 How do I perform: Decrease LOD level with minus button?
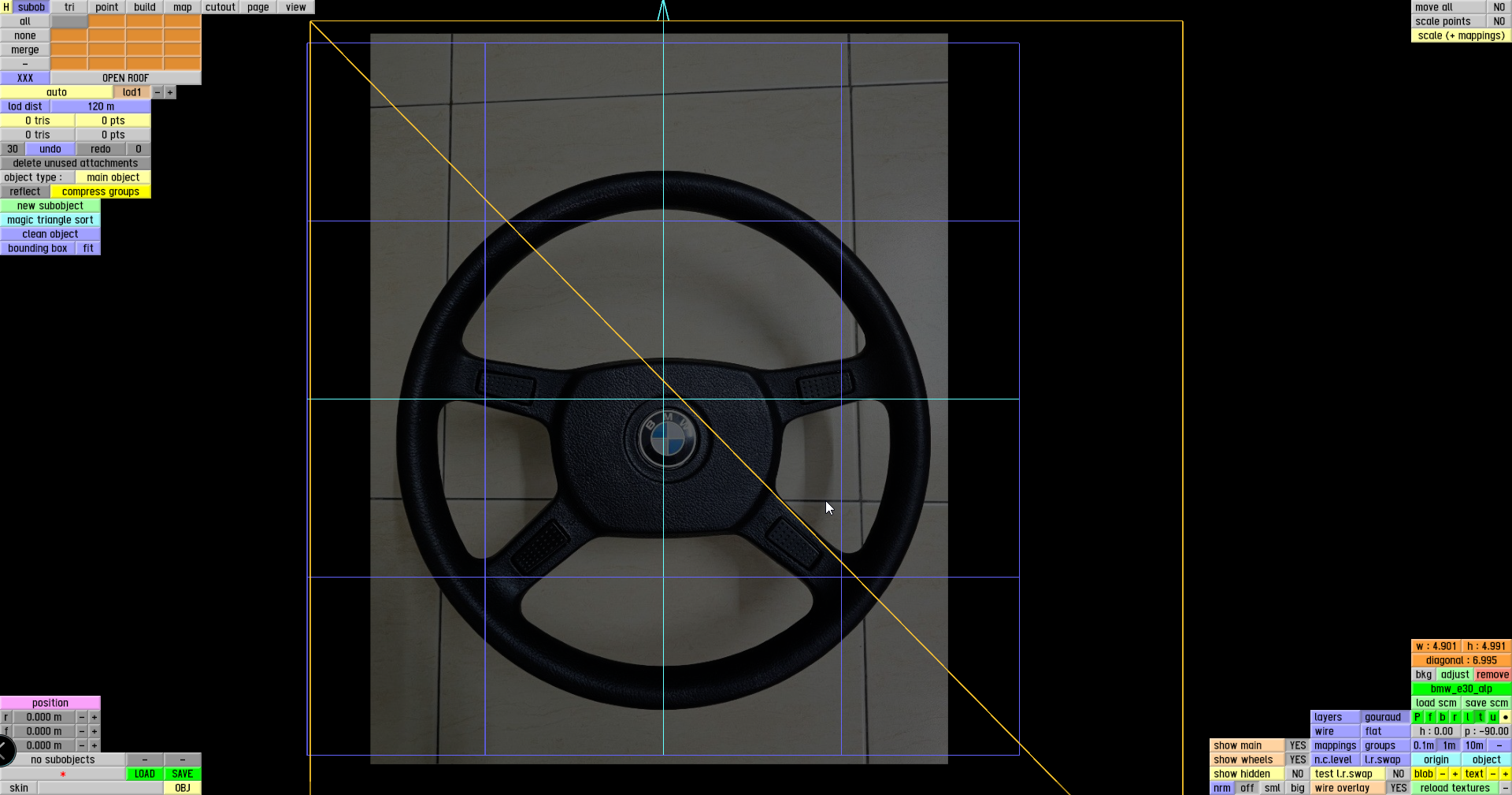pyautogui.click(x=157, y=92)
